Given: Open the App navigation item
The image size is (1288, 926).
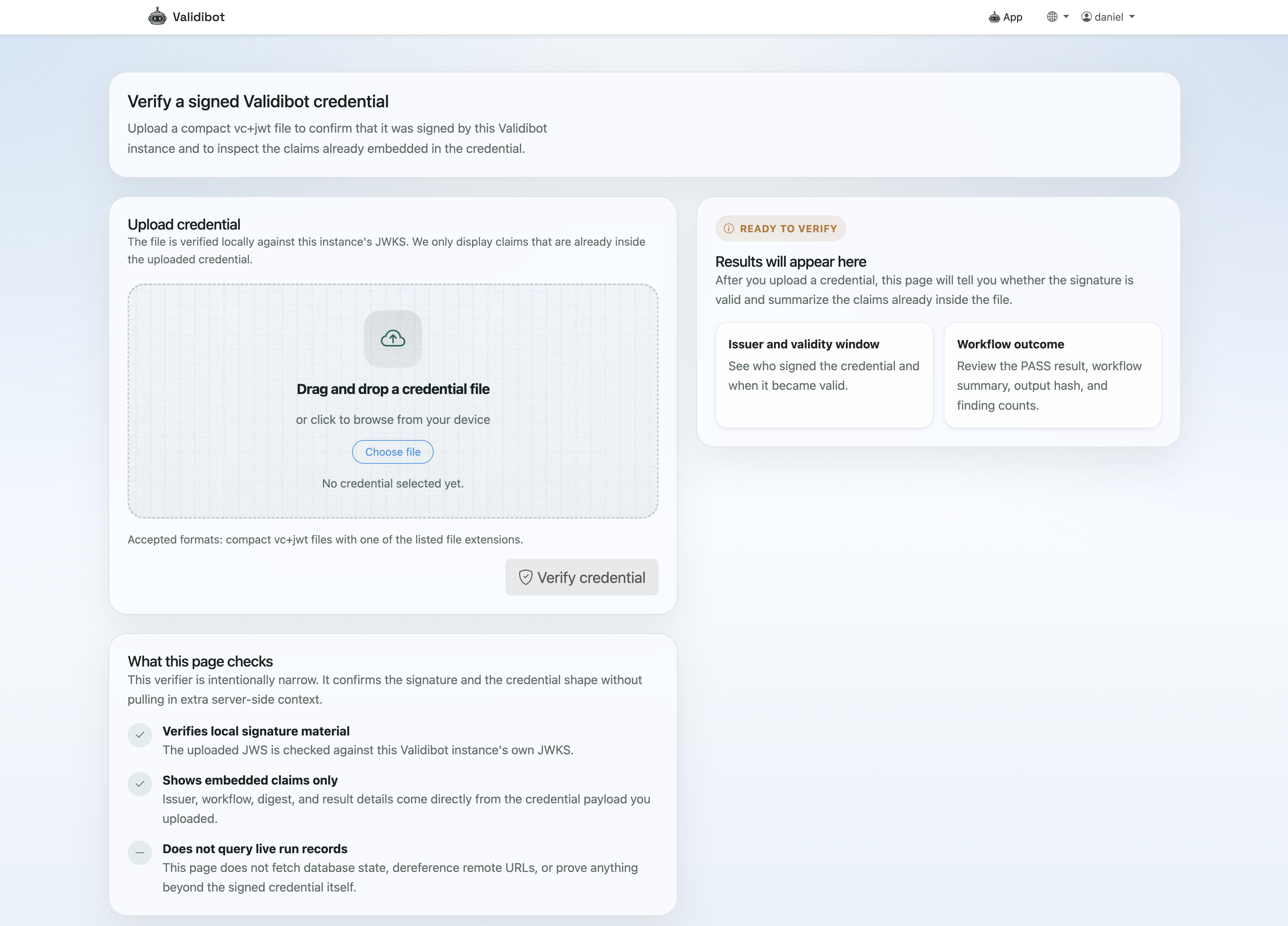Looking at the screenshot, I should (1005, 17).
